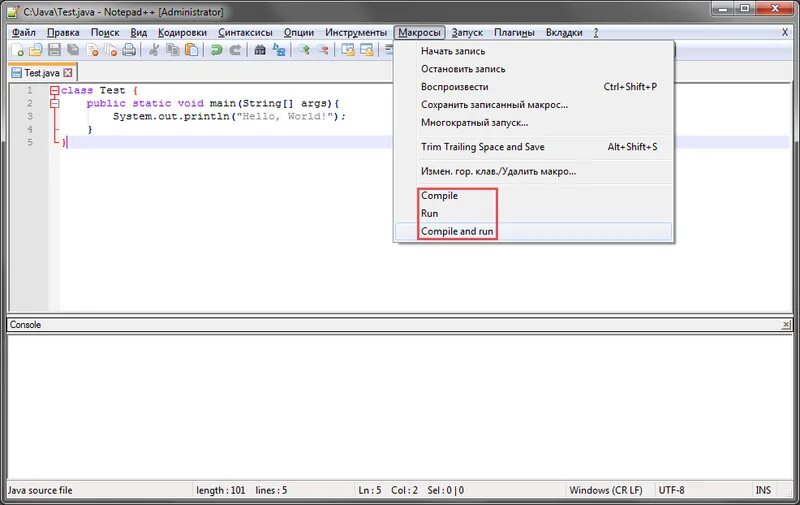Open the Опции menu

point(299,33)
